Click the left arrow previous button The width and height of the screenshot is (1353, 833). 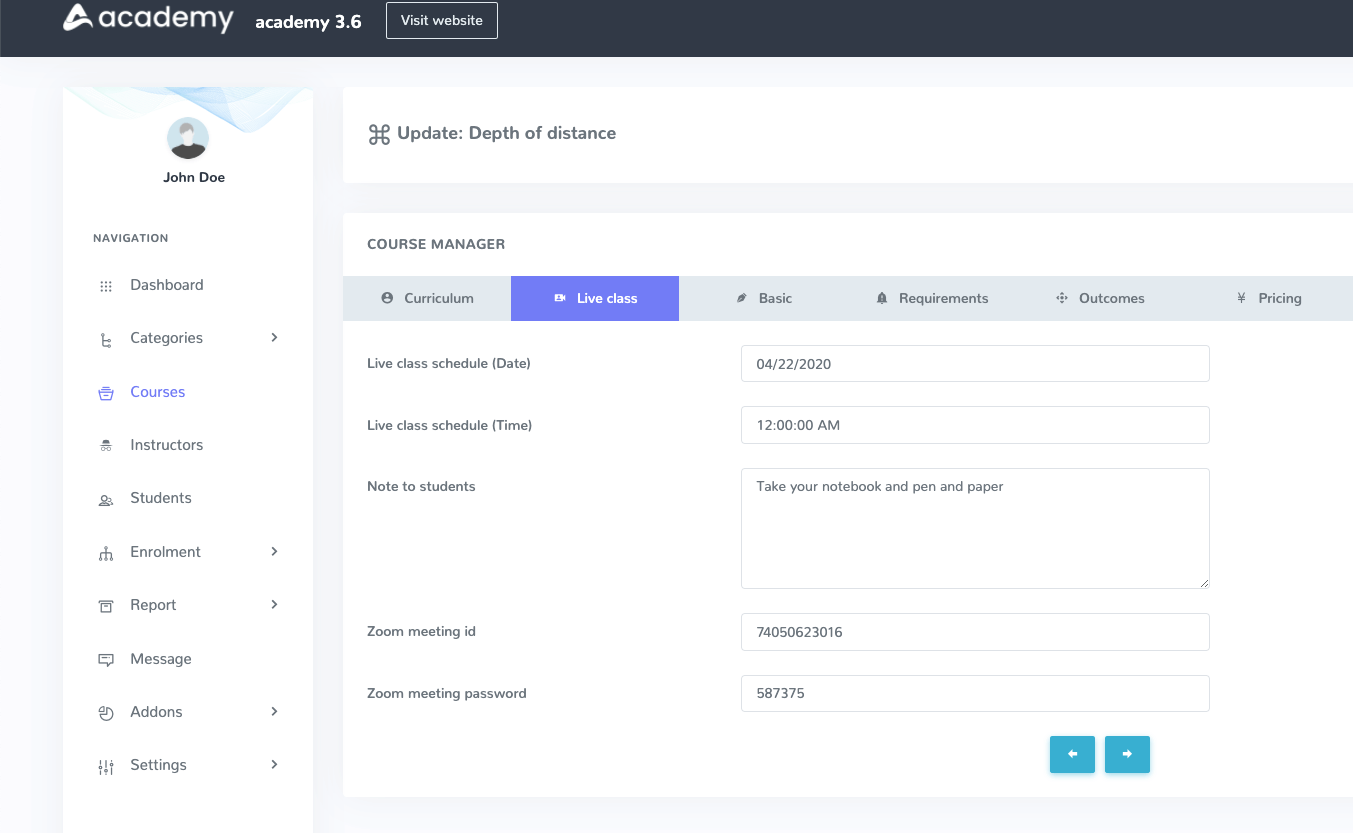(x=1072, y=754)
